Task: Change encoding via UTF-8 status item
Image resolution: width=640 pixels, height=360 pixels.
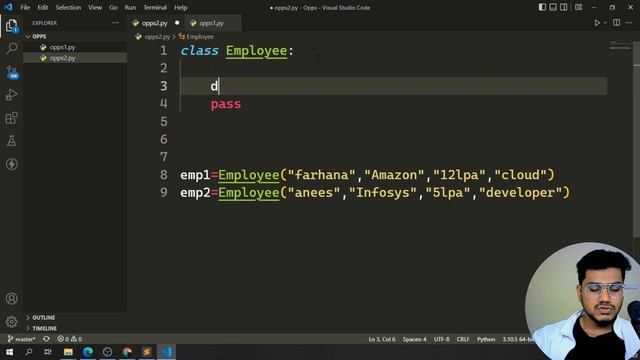Action: click(441, 339)
